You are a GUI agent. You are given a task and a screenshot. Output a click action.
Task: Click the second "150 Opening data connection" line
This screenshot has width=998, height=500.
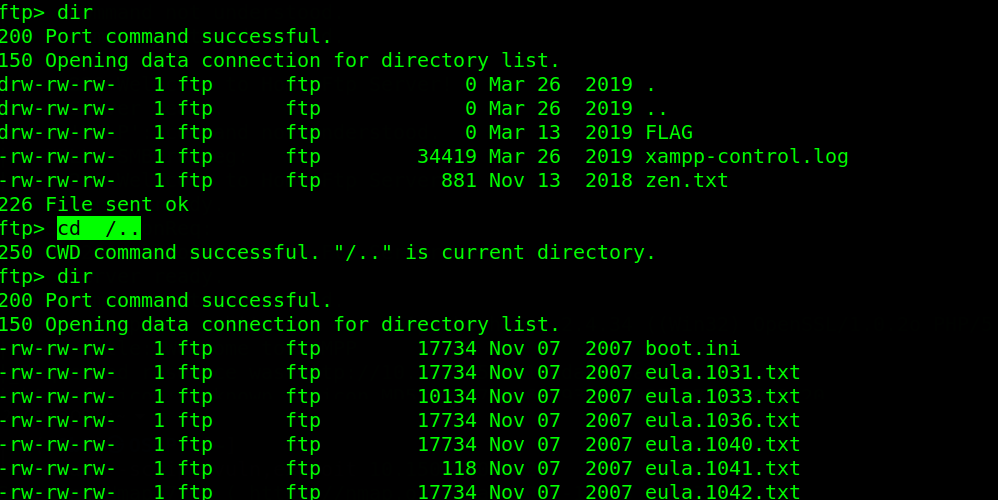(x=280, y=324)
